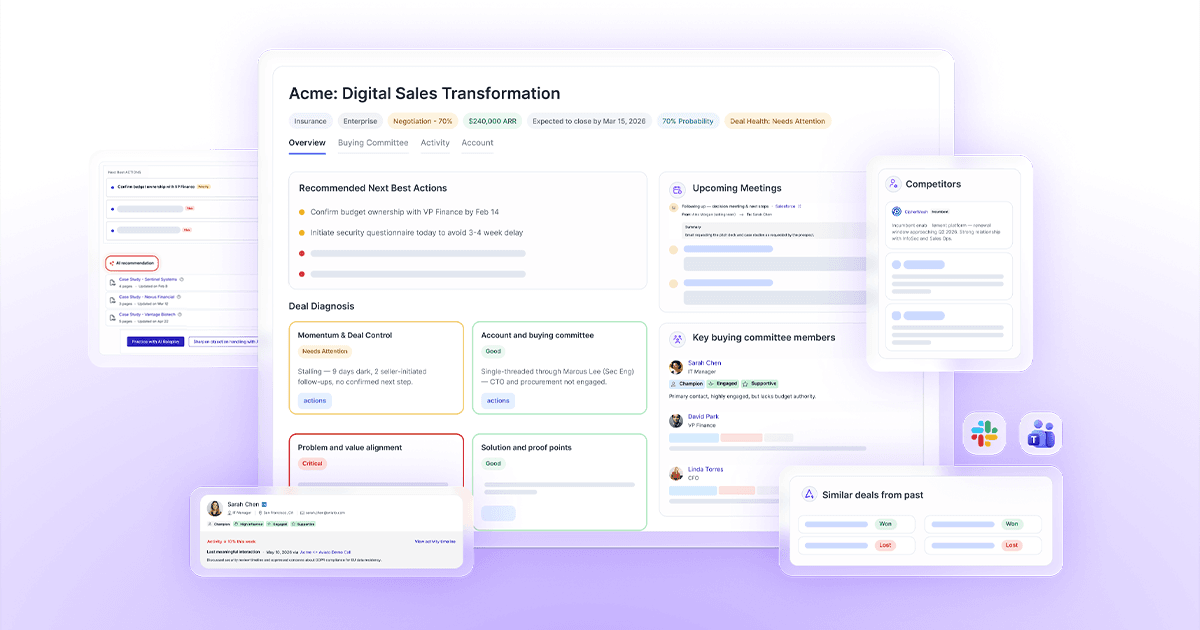Click the $240,000 ARR chip
Image resolution: width=1200 pixels, height=630 pixels.
coord(490,121)
